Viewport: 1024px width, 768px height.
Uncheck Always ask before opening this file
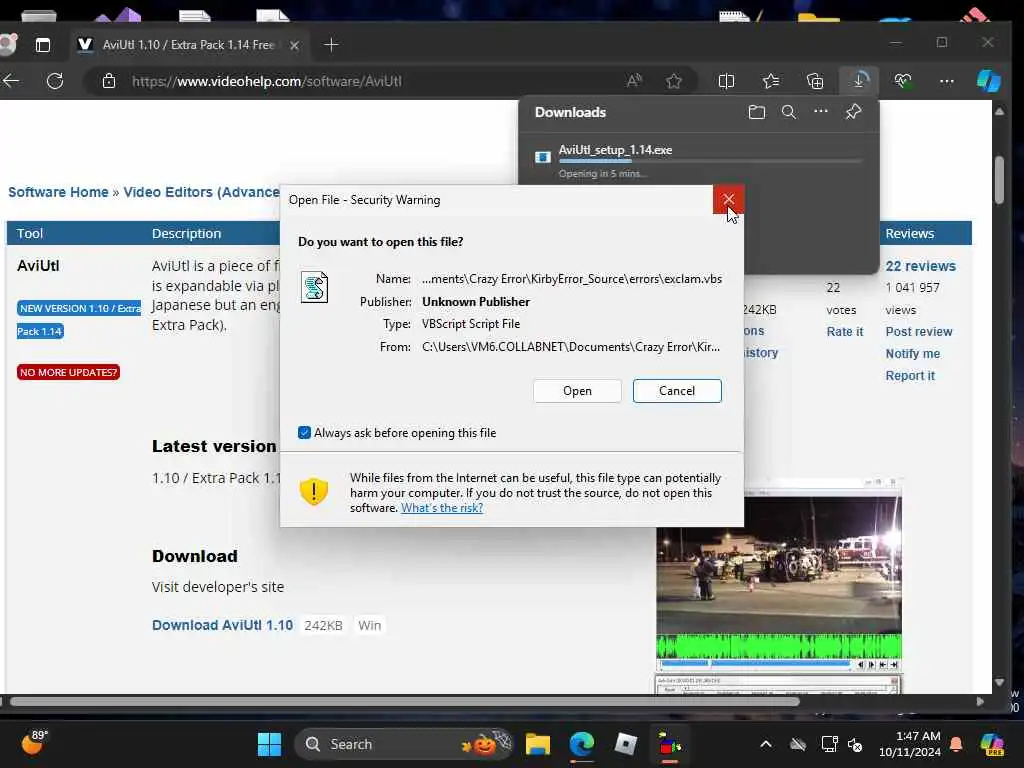pyautogui.click(x=304, y=432)
